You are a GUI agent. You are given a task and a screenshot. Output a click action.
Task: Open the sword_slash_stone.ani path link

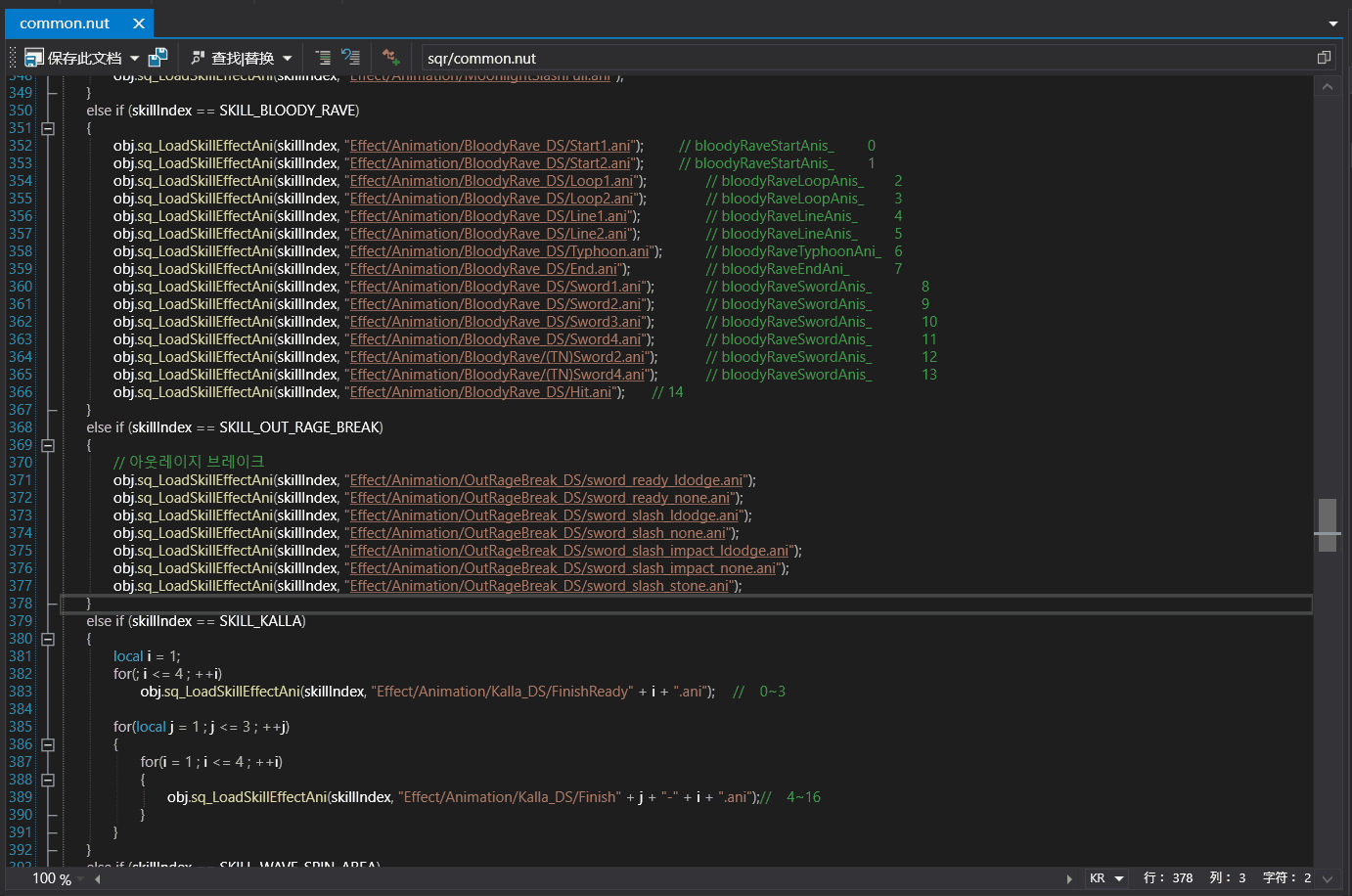539,586
